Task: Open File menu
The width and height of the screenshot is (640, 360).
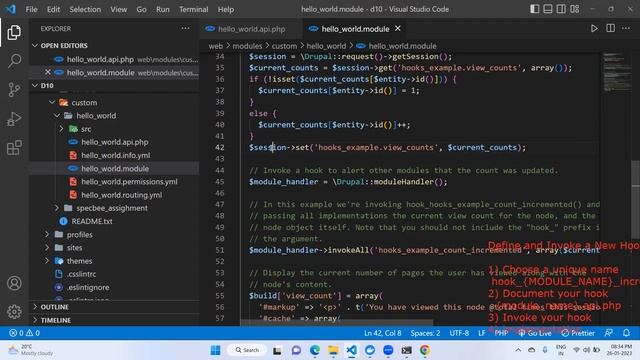Action: tap(31, 9)
